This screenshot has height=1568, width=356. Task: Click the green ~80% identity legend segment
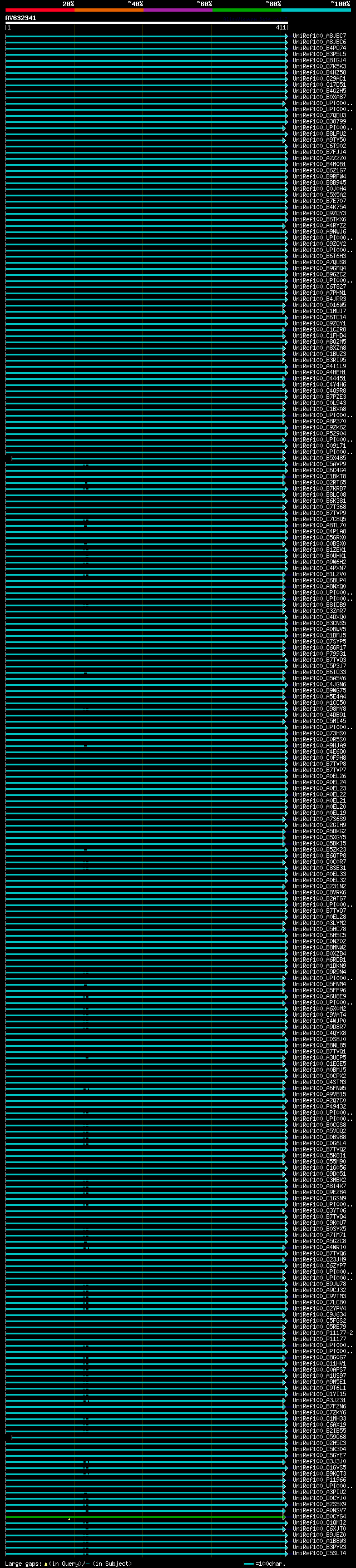247,10
